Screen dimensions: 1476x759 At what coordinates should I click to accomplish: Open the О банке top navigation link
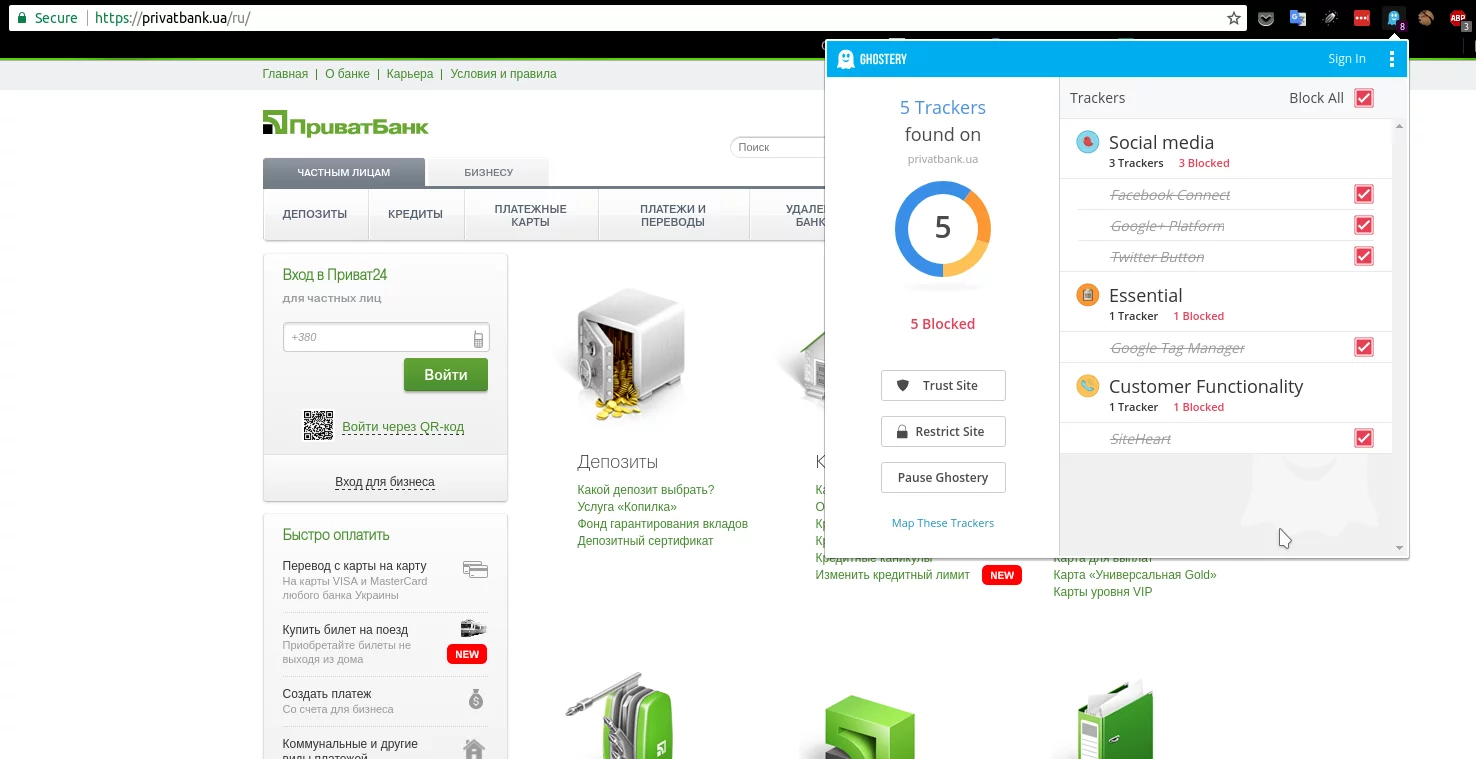[x=347, y=74]
